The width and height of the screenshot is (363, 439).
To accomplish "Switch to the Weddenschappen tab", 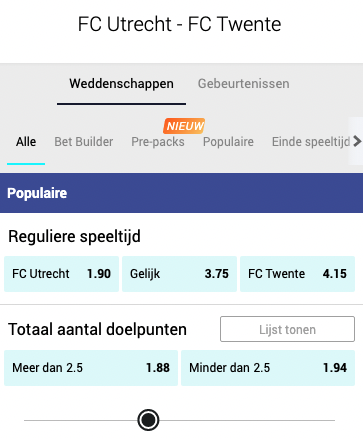I will pyautogui.click(x=121, y=84).
